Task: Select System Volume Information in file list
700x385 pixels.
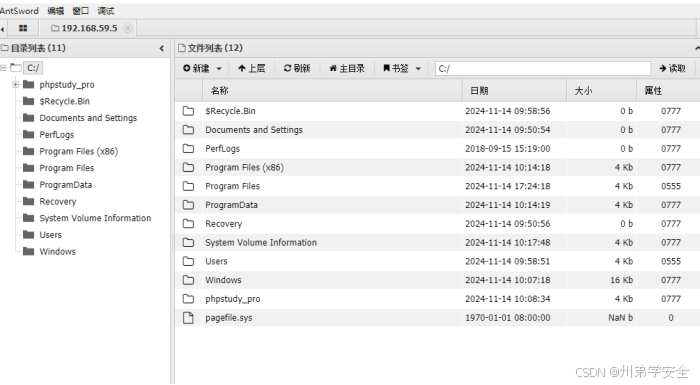Action: coord(261,242)
